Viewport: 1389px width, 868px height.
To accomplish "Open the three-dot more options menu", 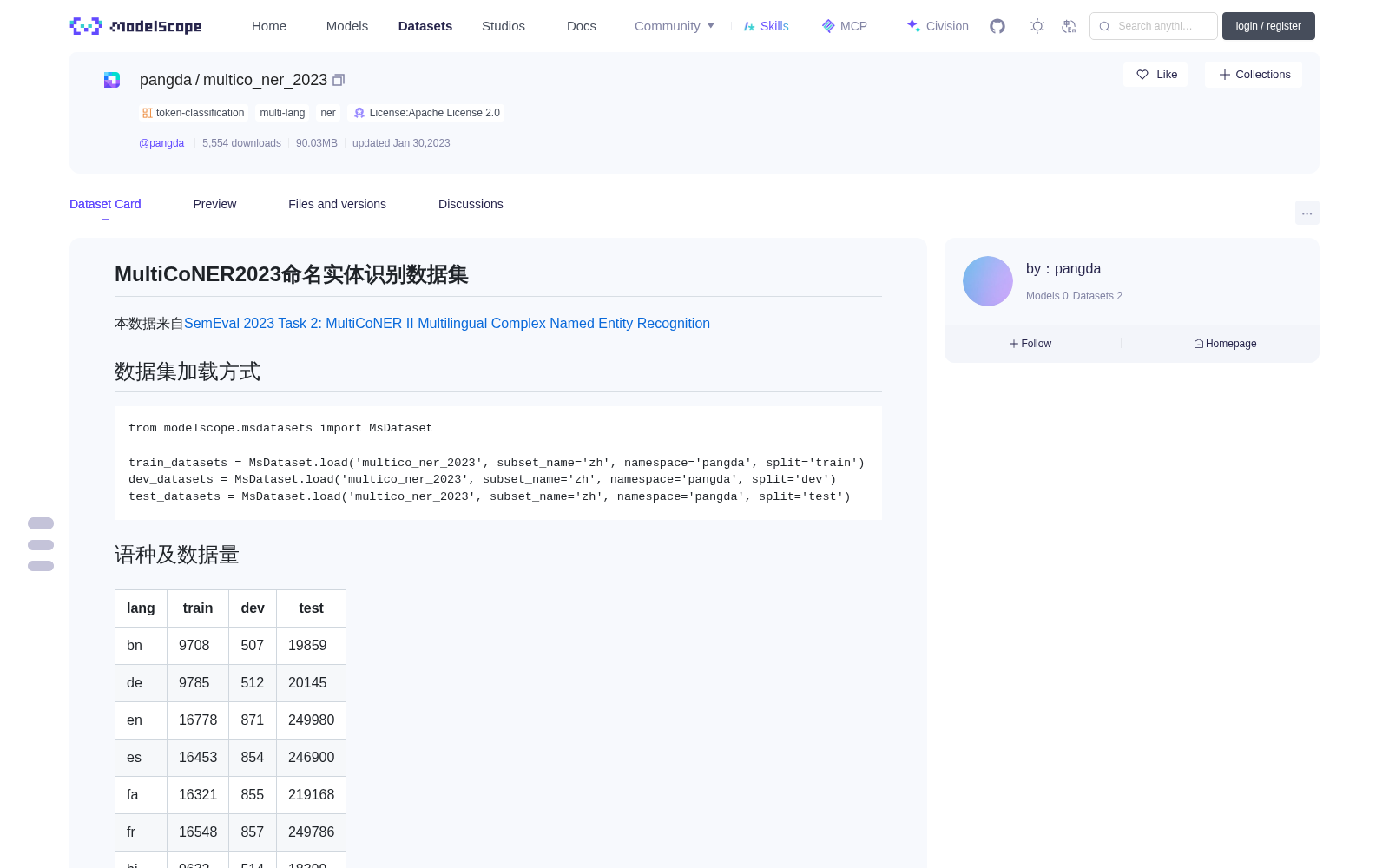I will 1307,213.
